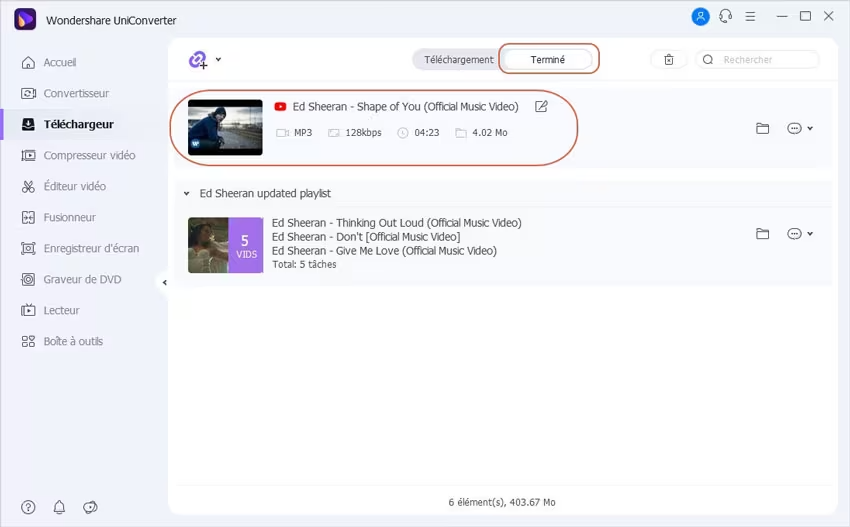Click the more options icon for Shape of You
Screen dimensions: 850x527
pos(794,128)
